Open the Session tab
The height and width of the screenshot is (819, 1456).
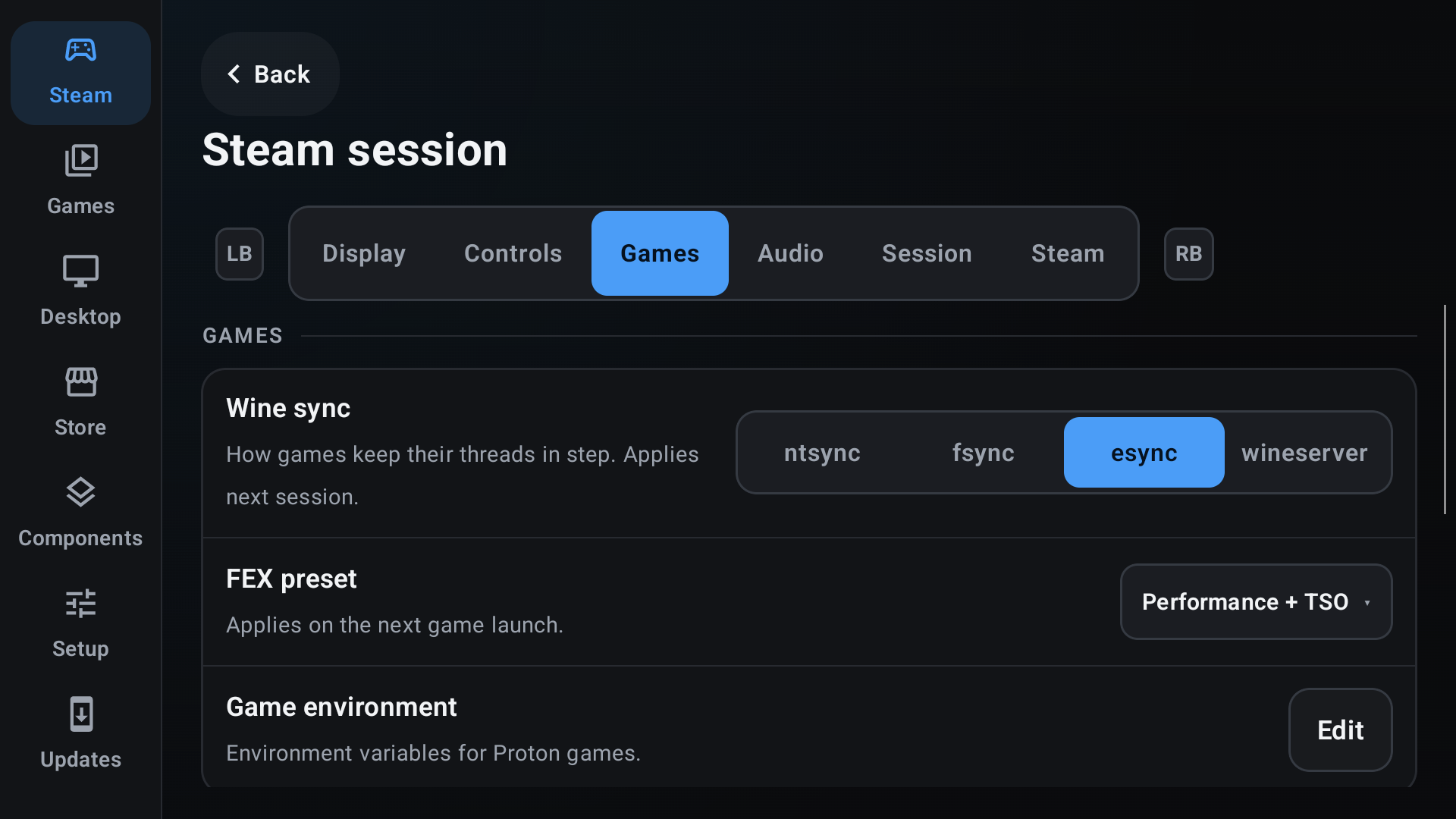(927, 253)
